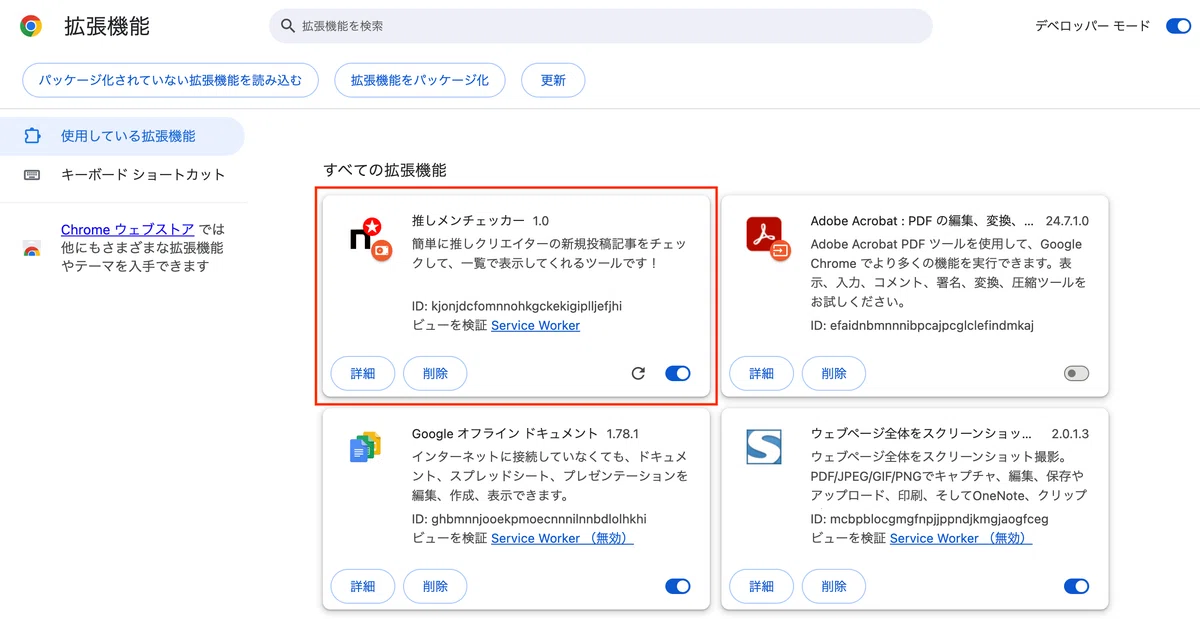Click the Adobe Acrobat version 24.7.1.0 text
Image resolution: width=1200 pixels, height=619 pixels.
point(1067,221)
